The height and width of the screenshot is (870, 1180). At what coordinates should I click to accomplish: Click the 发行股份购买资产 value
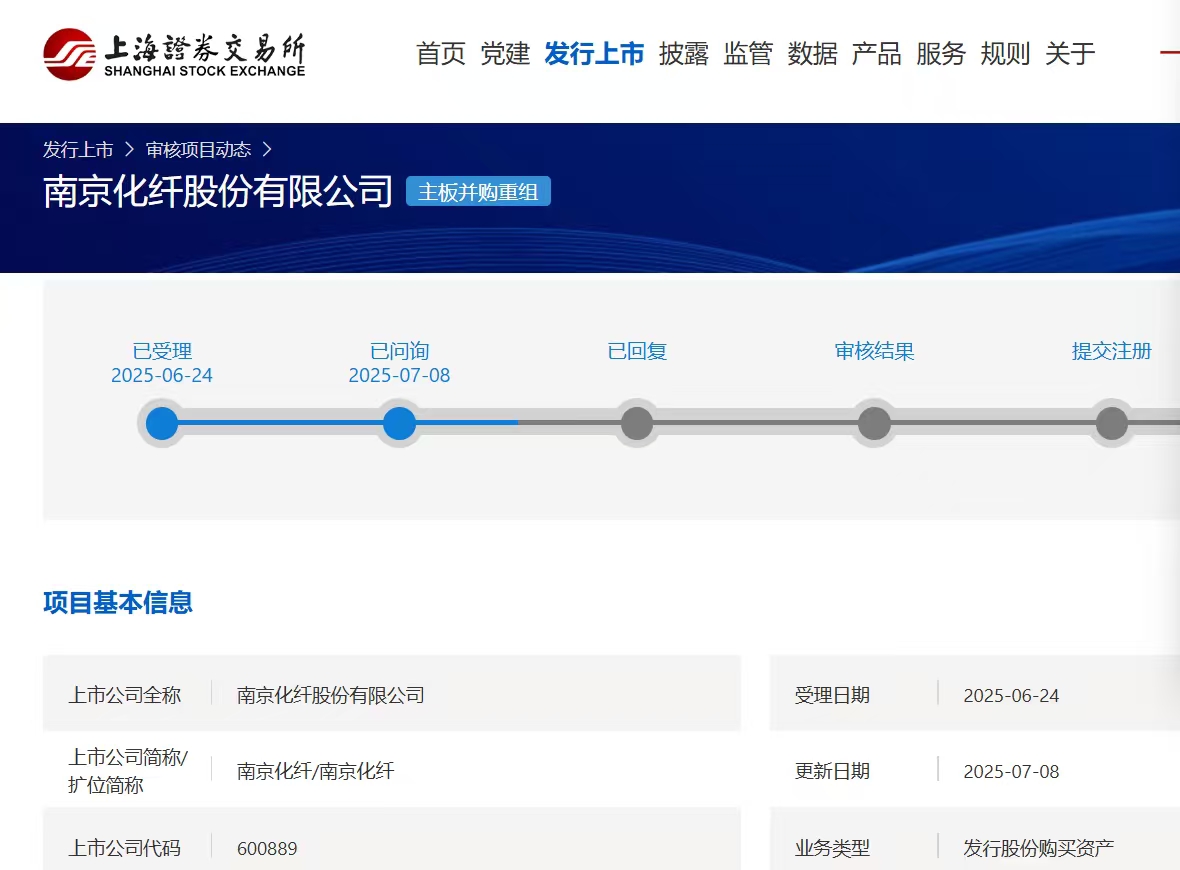1039,848
